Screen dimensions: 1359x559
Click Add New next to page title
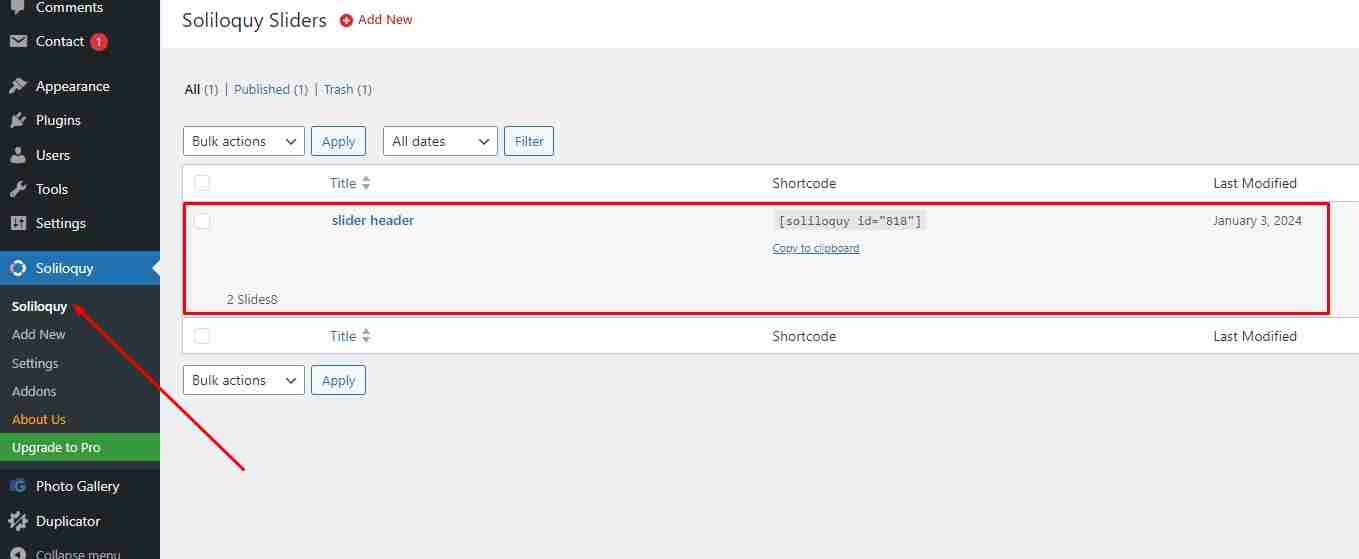(x=385, y=20)
